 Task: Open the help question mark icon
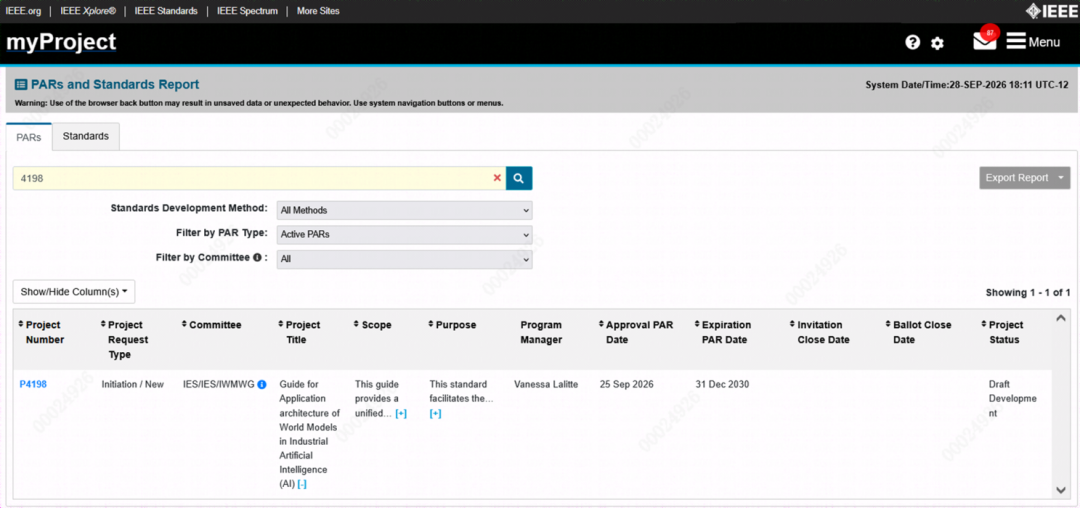coord(913,43)
